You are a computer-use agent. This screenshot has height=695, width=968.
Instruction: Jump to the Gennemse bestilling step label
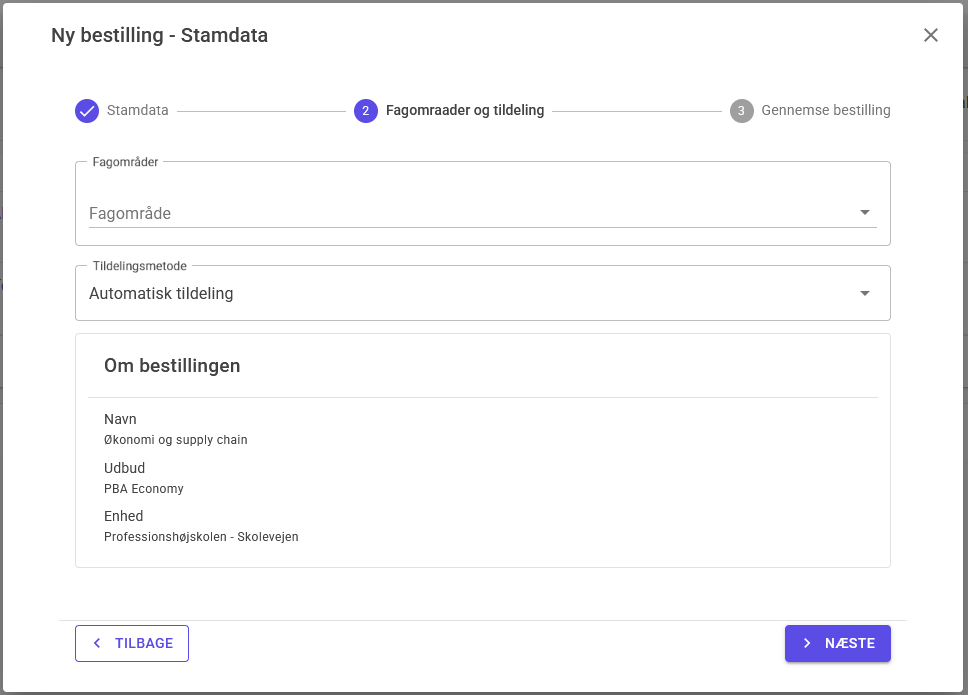coord(825,111)
